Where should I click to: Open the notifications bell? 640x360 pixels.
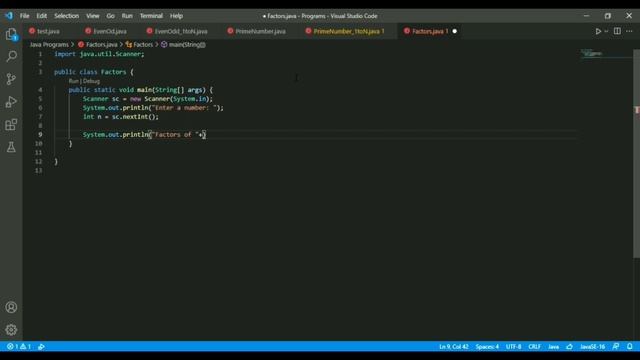click(630, 347)
